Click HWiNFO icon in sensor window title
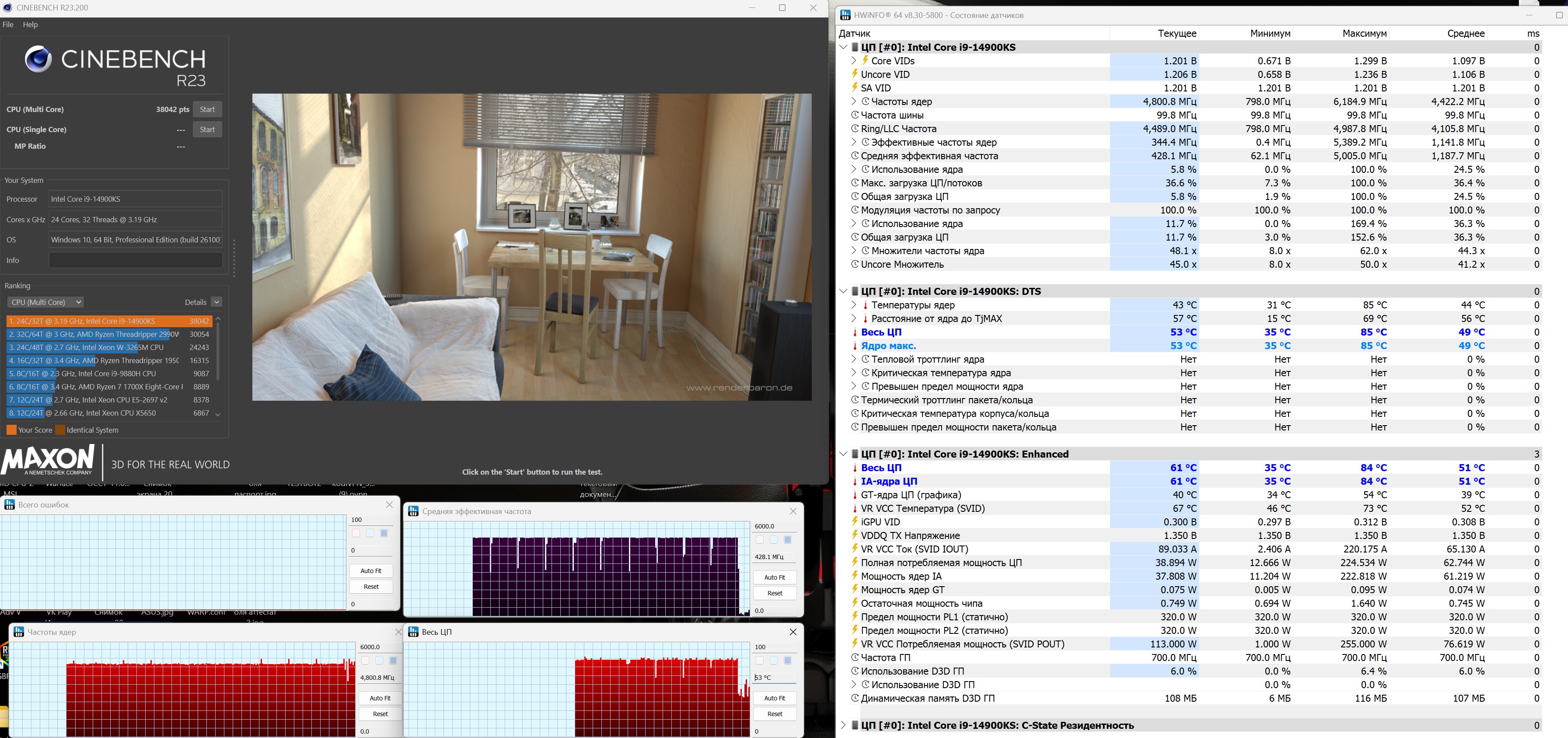This screenshot has height=738, width=1568. pyautogui.click(x=845, y=15)
